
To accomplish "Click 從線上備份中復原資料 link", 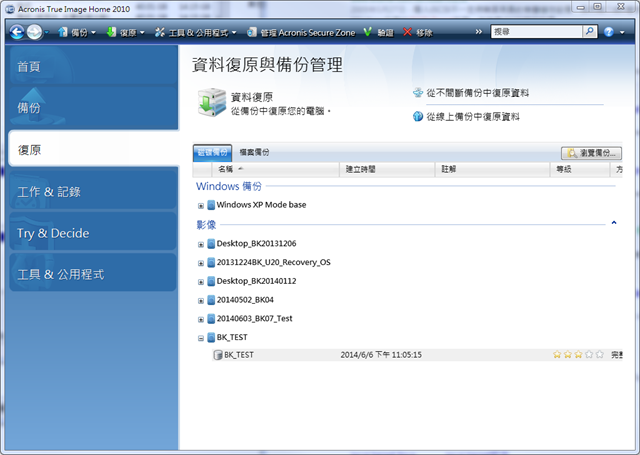I will [x=473, y=117].
